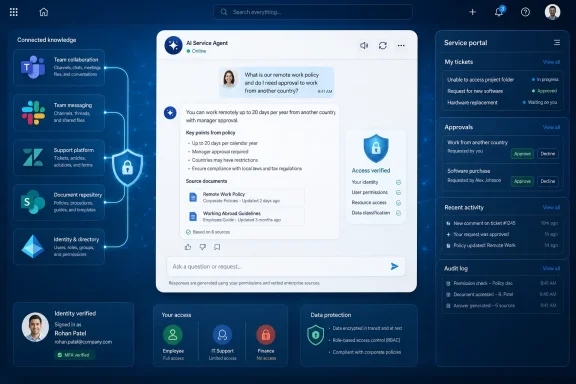Open the app launcher grid icon

pos(14,12)
